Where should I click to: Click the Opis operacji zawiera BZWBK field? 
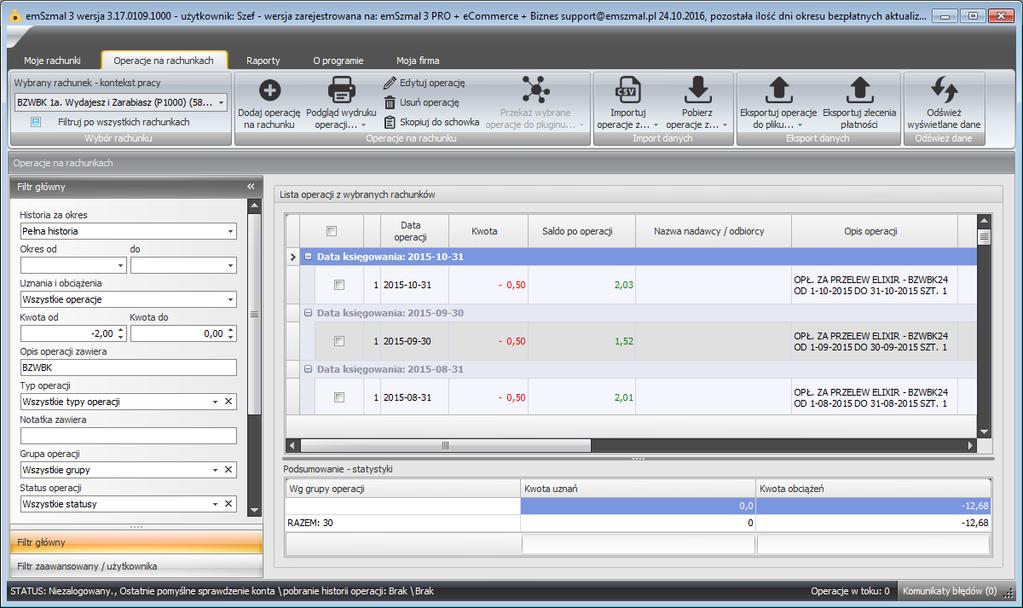(x=129, y=367)
